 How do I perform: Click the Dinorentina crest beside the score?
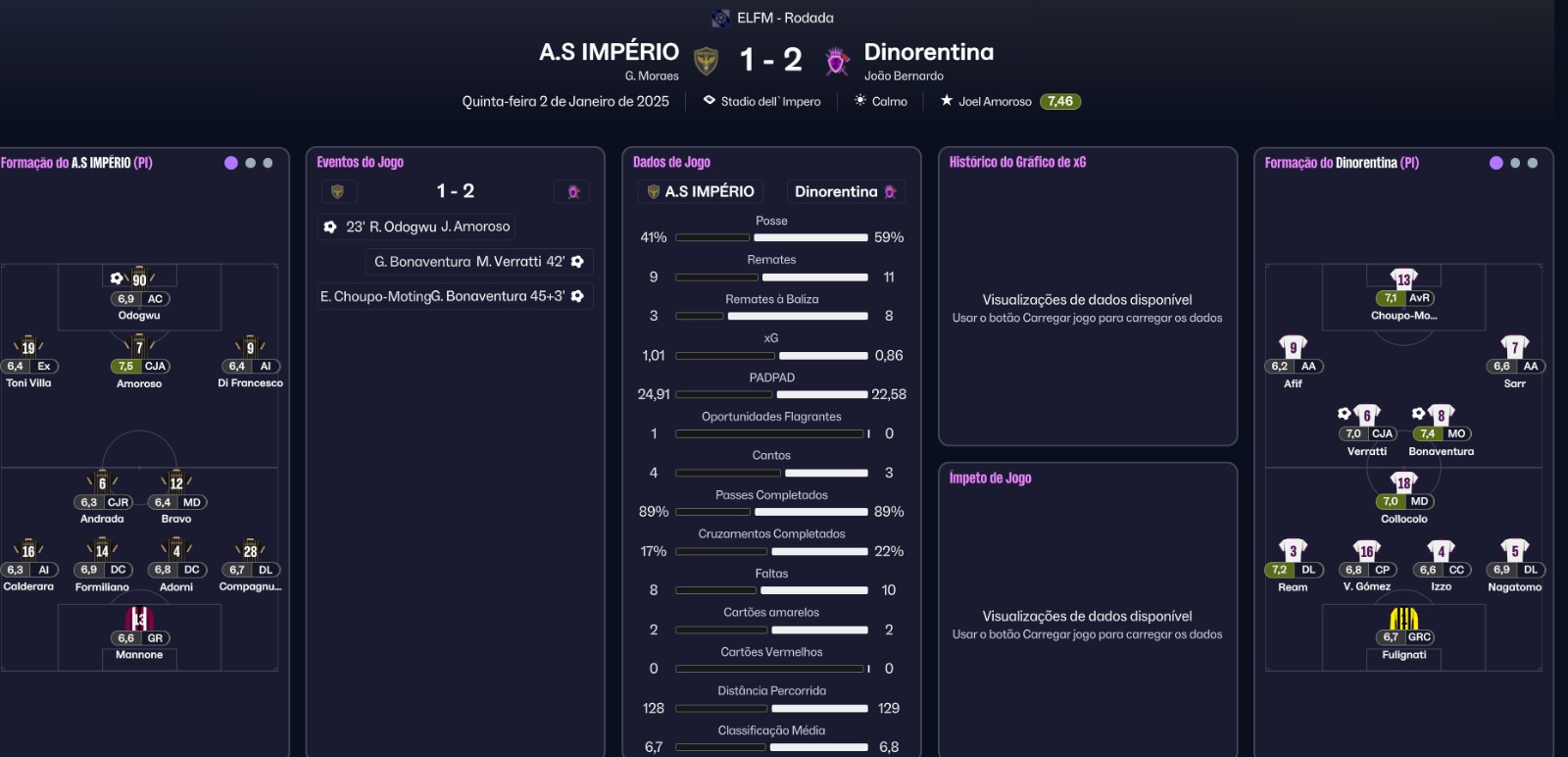837,61
